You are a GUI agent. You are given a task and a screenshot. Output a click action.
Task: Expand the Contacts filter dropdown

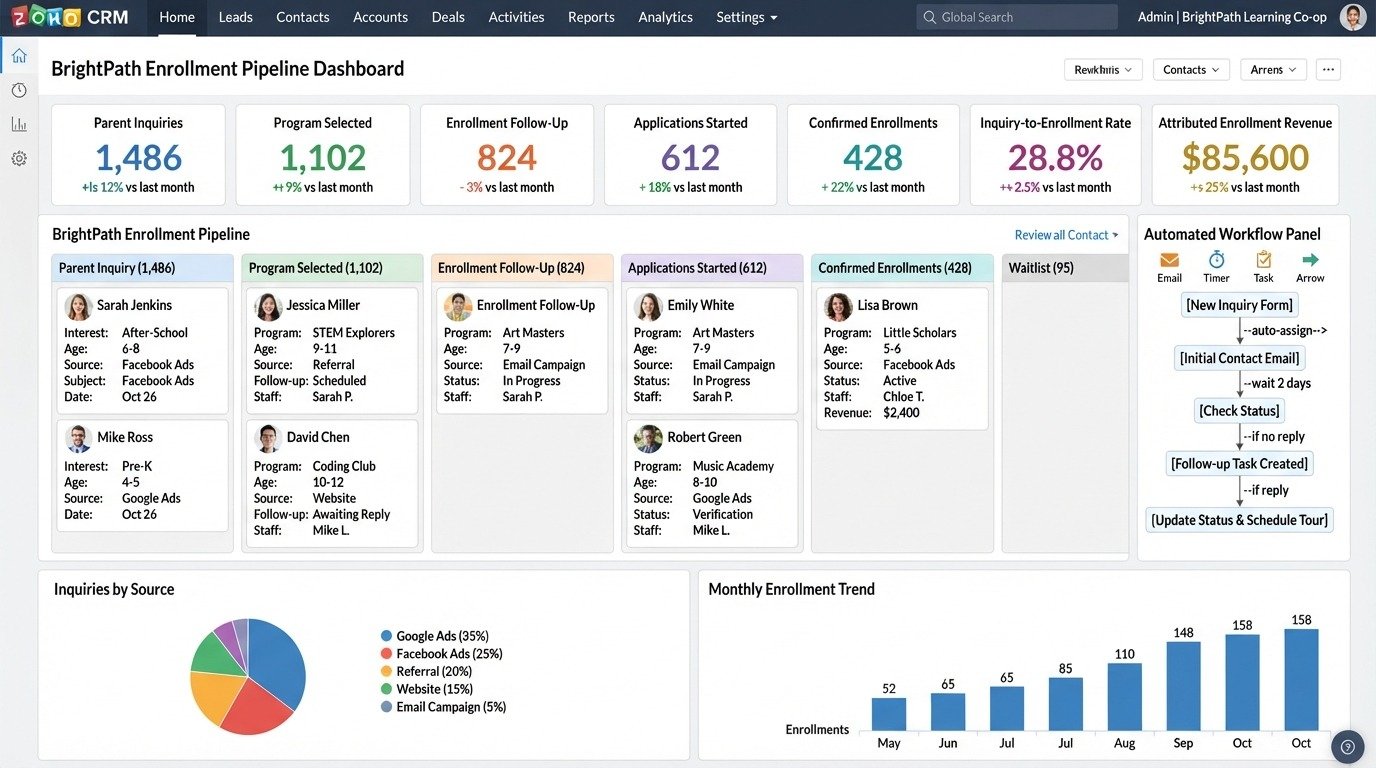(1191, 69)
